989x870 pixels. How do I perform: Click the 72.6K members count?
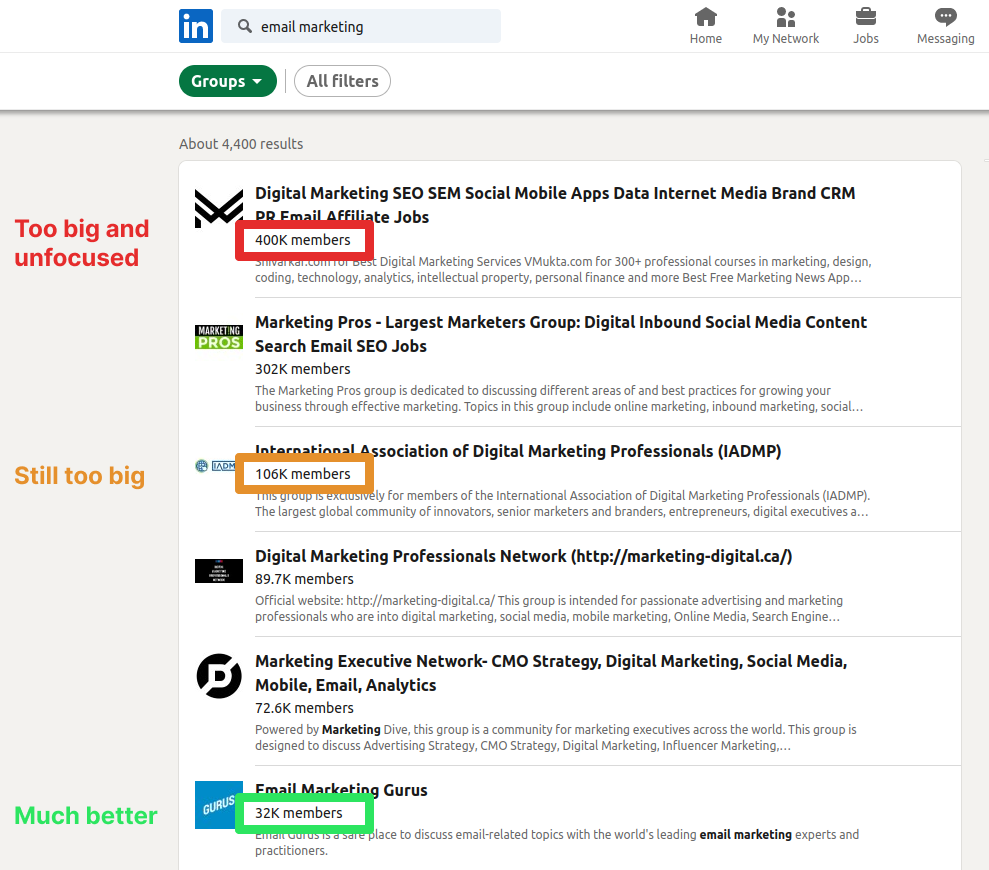[304, 708]
